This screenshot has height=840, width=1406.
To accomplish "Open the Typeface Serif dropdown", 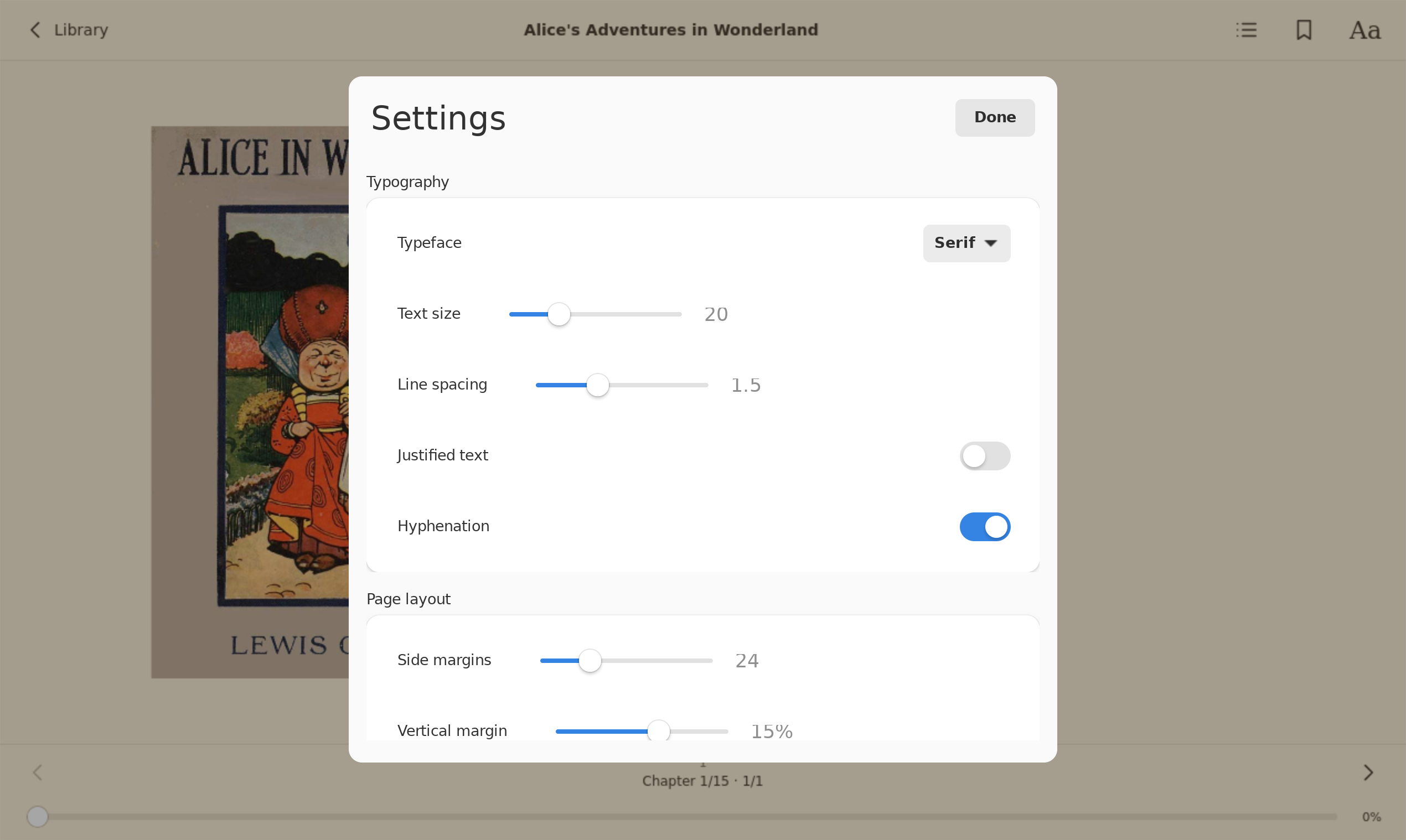I will [966, 243].
